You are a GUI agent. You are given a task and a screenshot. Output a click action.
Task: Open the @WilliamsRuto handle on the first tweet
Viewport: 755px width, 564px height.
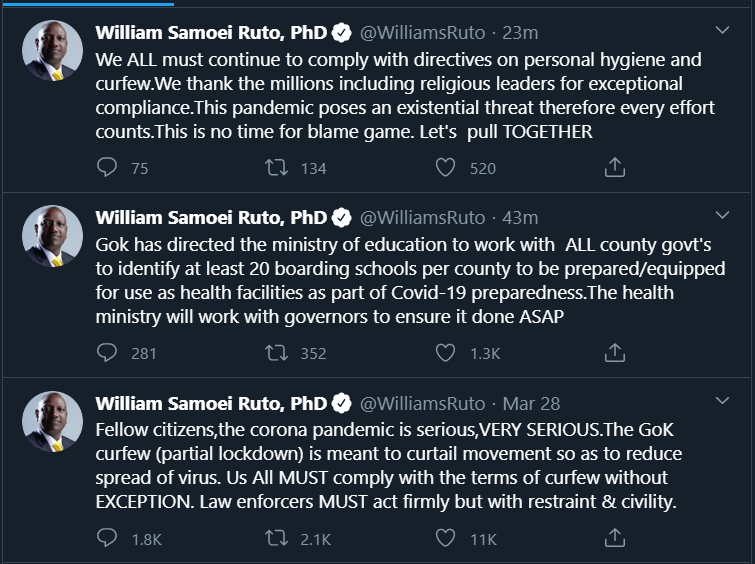420,32
